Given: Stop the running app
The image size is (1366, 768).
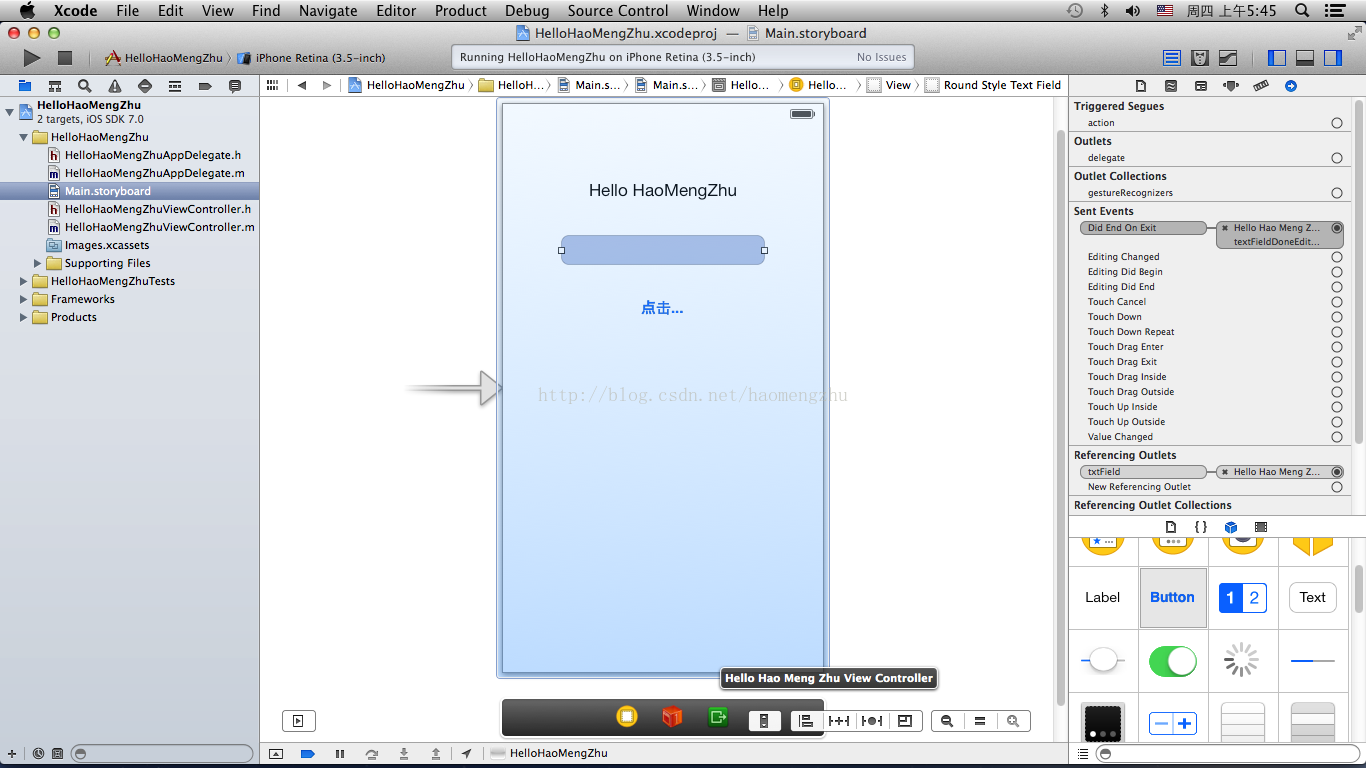Looking at the screenshot, I should 65,58.
